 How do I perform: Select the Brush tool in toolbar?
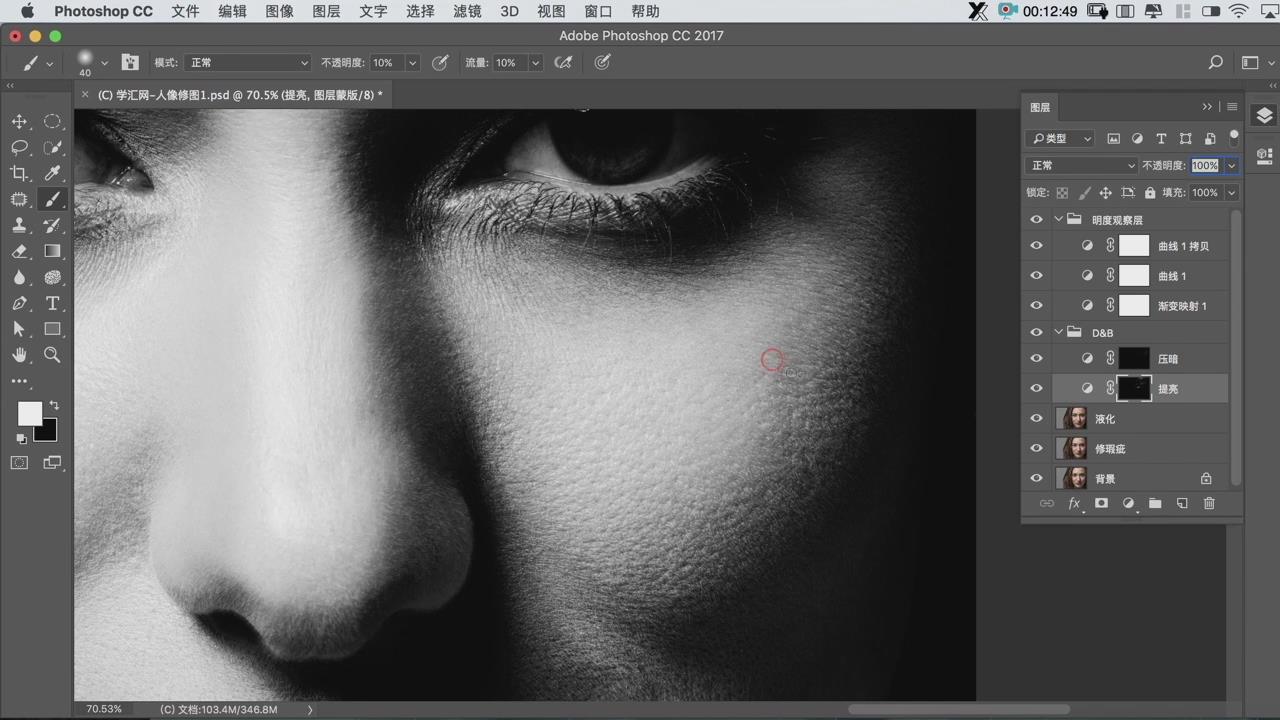(x=53, y=199)
